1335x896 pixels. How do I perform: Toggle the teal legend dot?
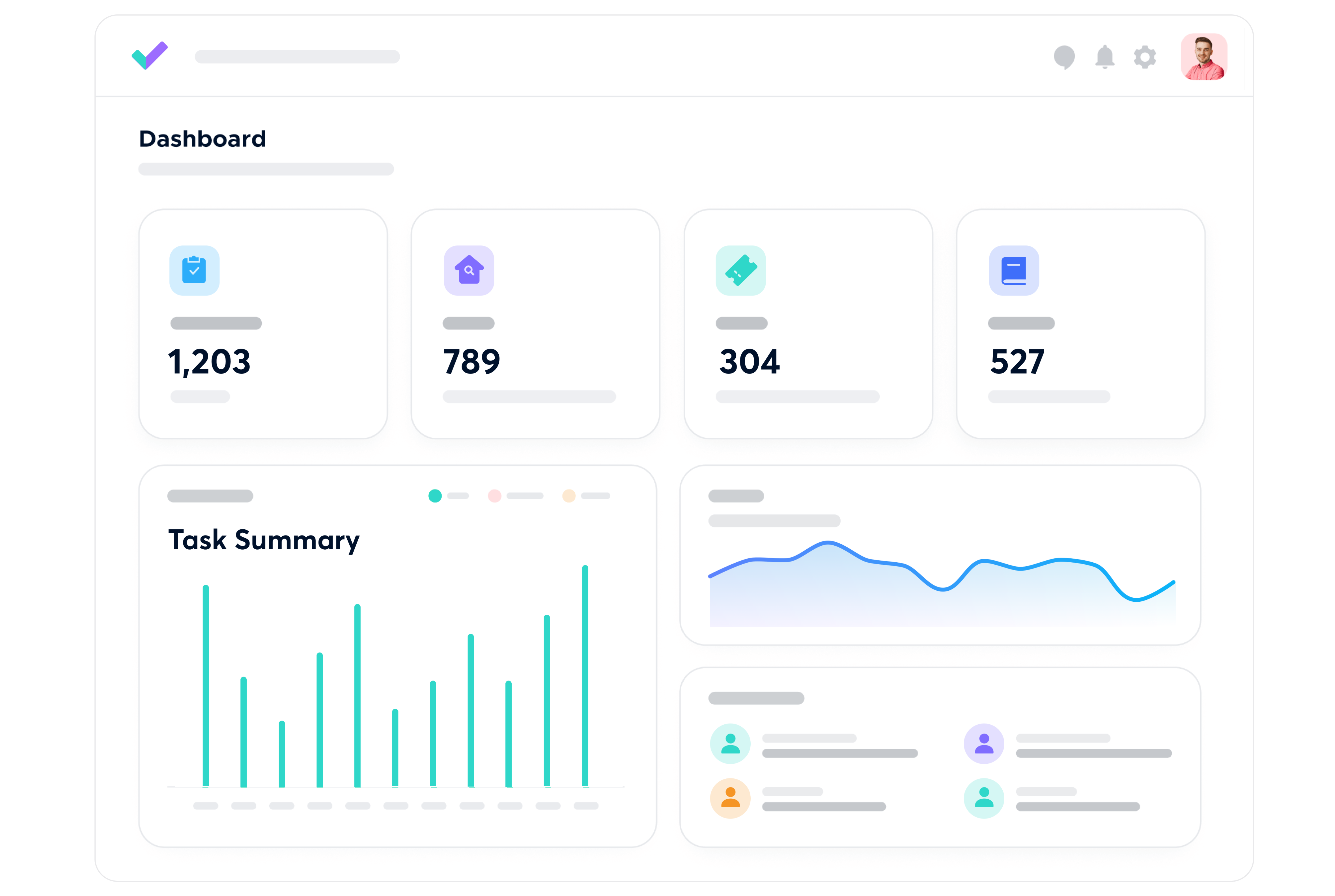[x=435, y=495]
